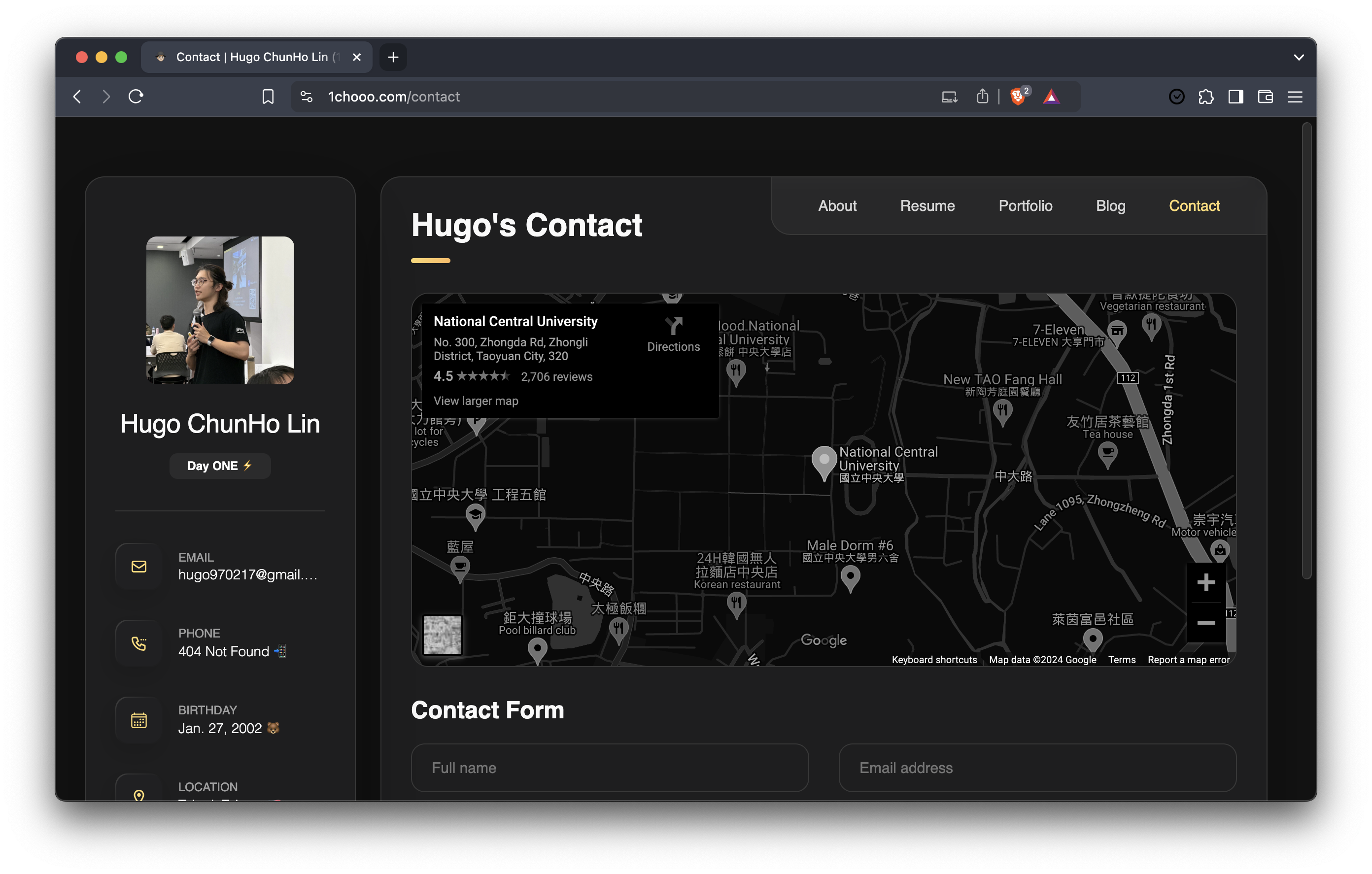Open the Brave Wallet
Viewport: 1372px width, 874px height.
pyautogui.click(x=1265, y=97)
